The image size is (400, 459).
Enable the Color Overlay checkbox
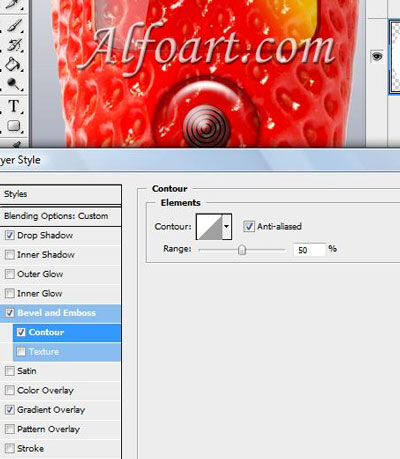tap(10, 390)
